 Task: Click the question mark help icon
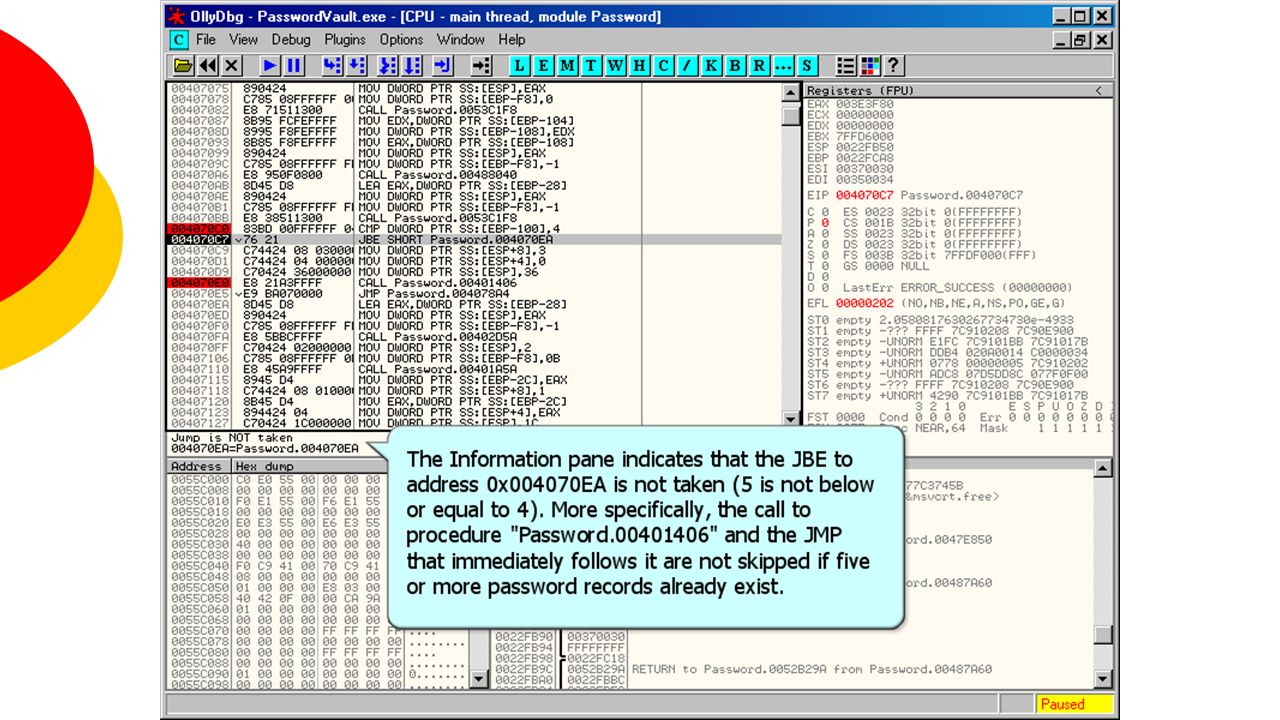(894, 66)
